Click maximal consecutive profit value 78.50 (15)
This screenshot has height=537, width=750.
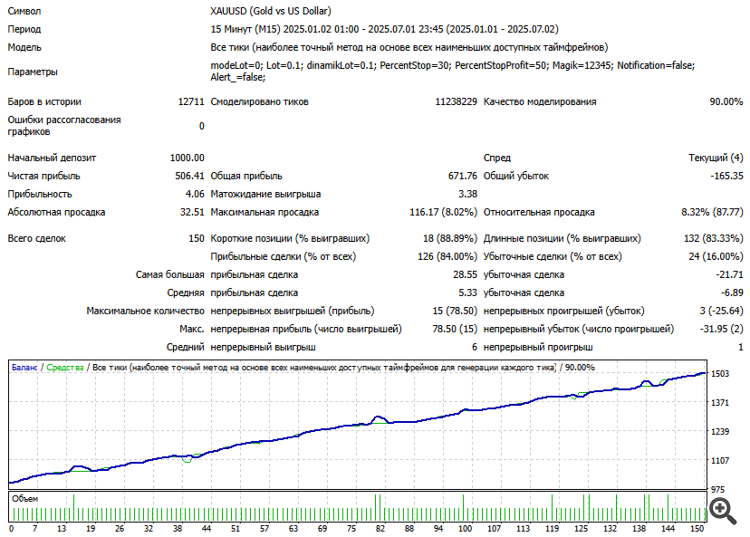(455, 329)
